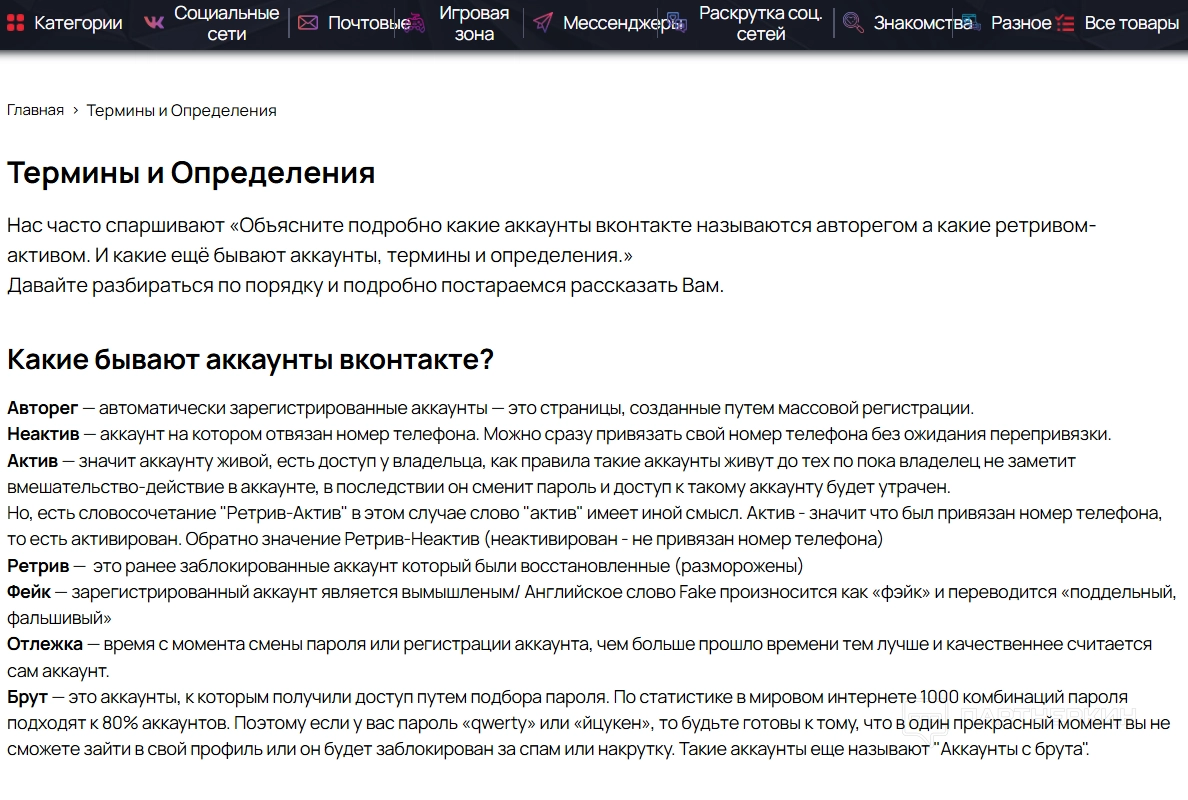The height and width of the screenshot is (800, 1188).
Task: Click the bold term Фейк
Action: click(29, 592)
